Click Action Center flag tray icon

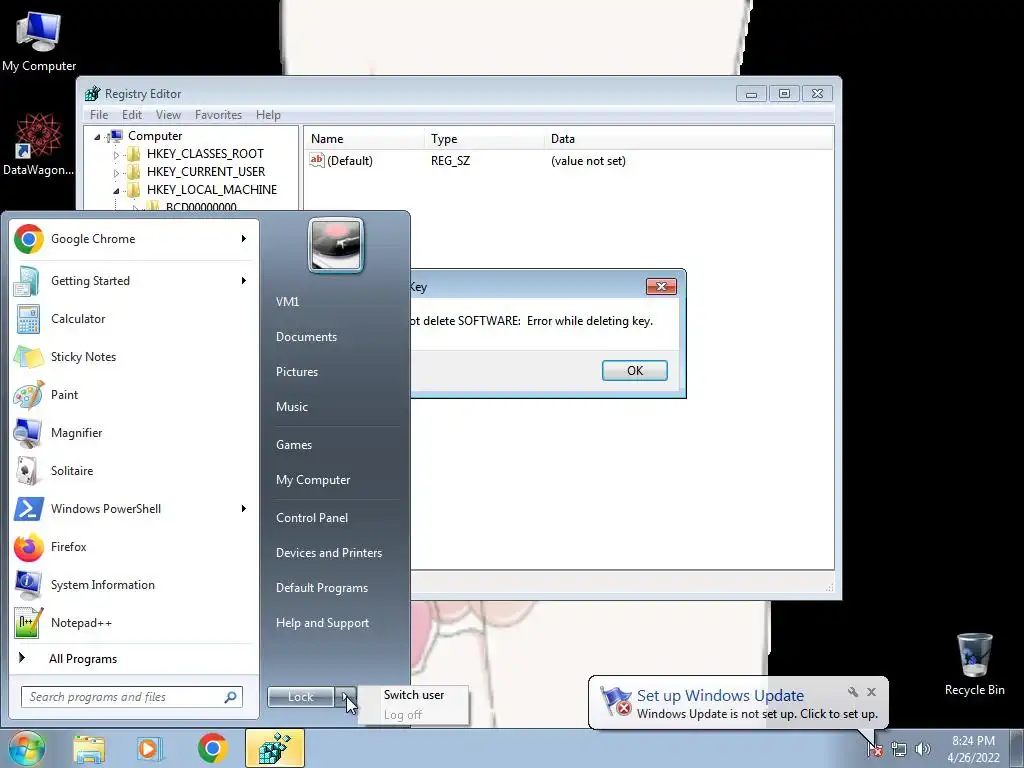[x=874, y=749]
